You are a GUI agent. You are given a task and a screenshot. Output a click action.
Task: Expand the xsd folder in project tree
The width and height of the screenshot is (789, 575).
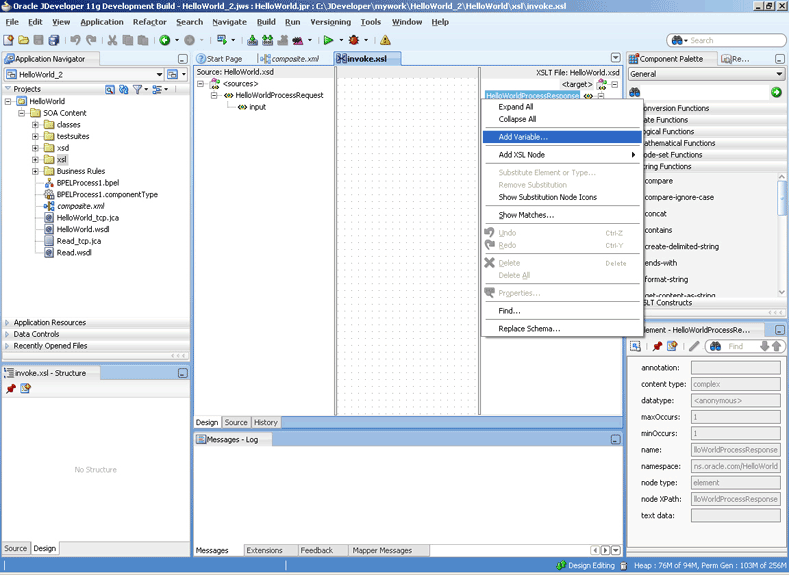[x=36, y=148]
